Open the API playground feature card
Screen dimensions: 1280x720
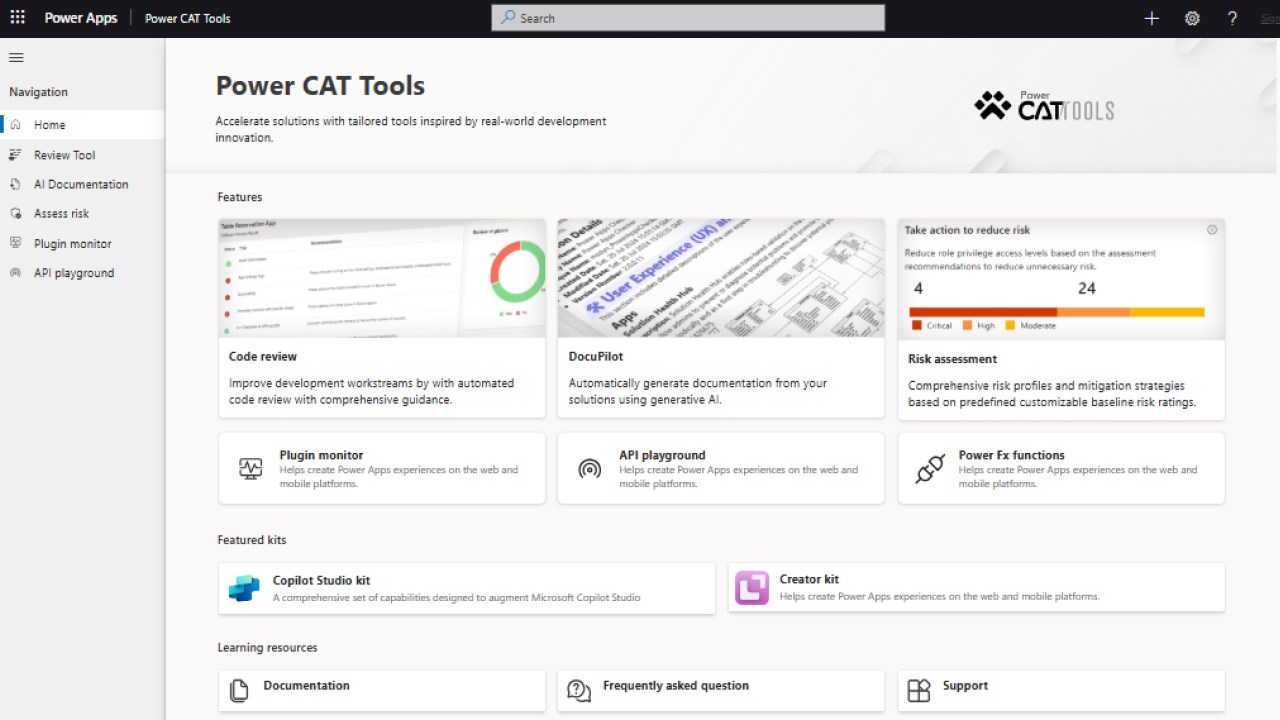coord(721,468)
